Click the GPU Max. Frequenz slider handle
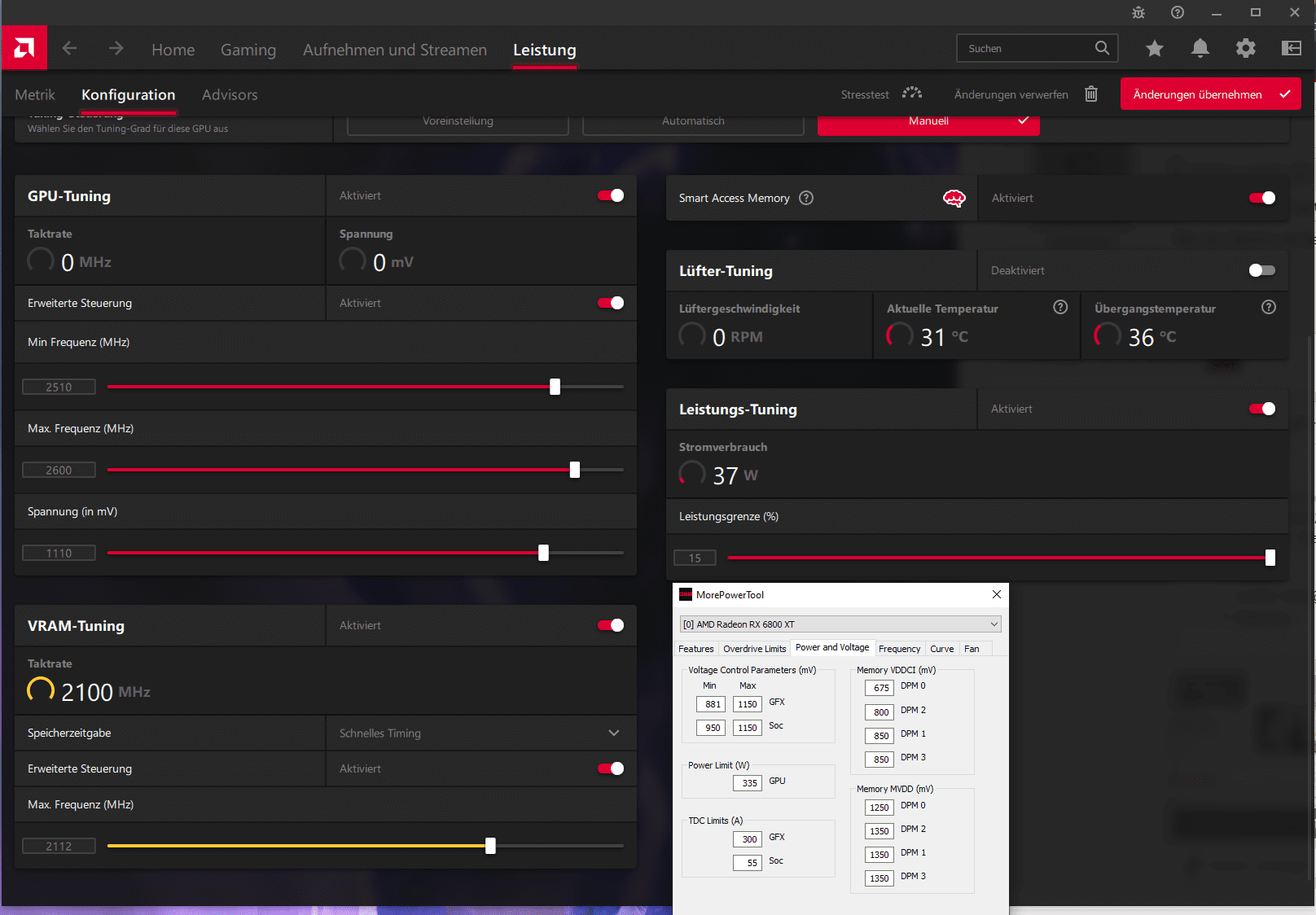This screenshot has width=1316, height=915. click(575, 470)
